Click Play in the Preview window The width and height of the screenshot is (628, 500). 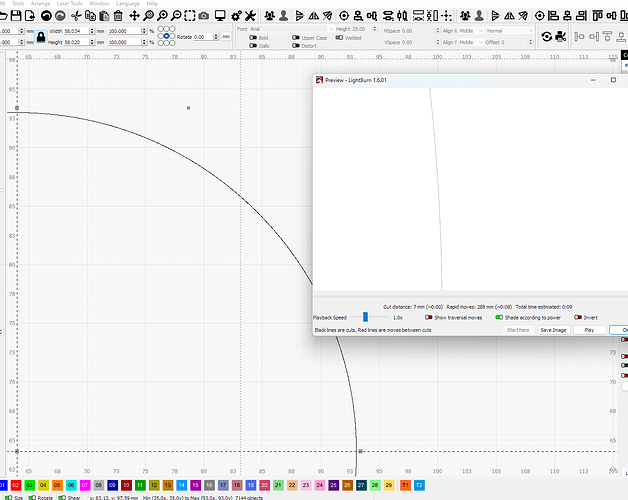coord(589,330)
